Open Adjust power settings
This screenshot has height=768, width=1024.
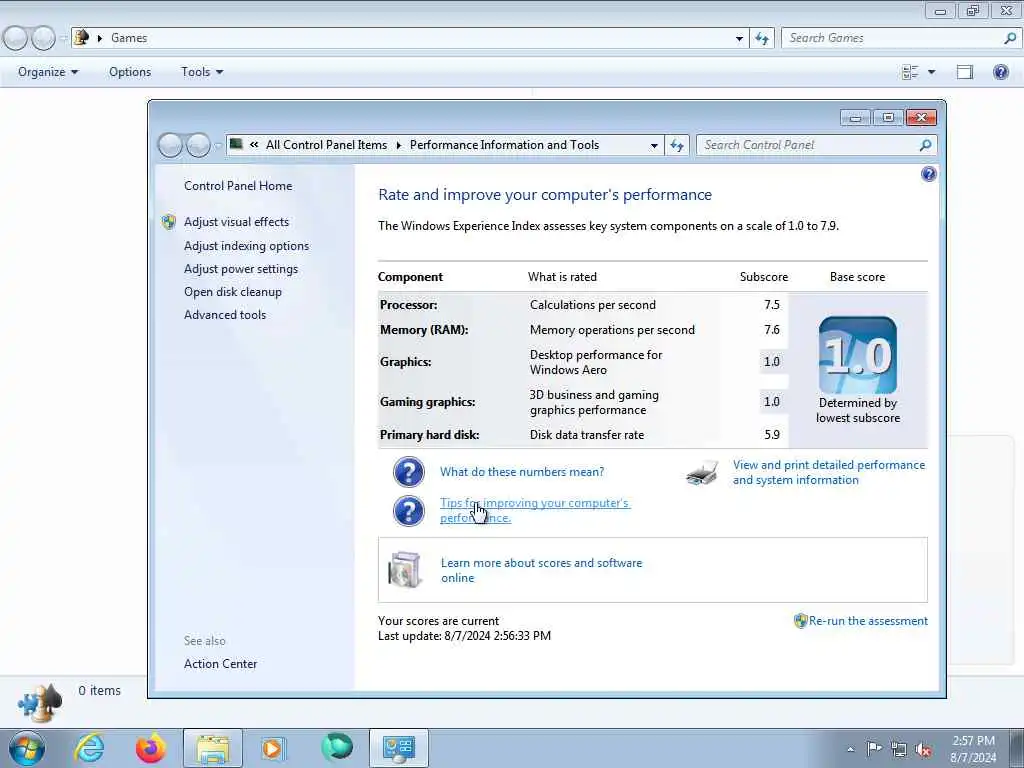pos(241,269)
